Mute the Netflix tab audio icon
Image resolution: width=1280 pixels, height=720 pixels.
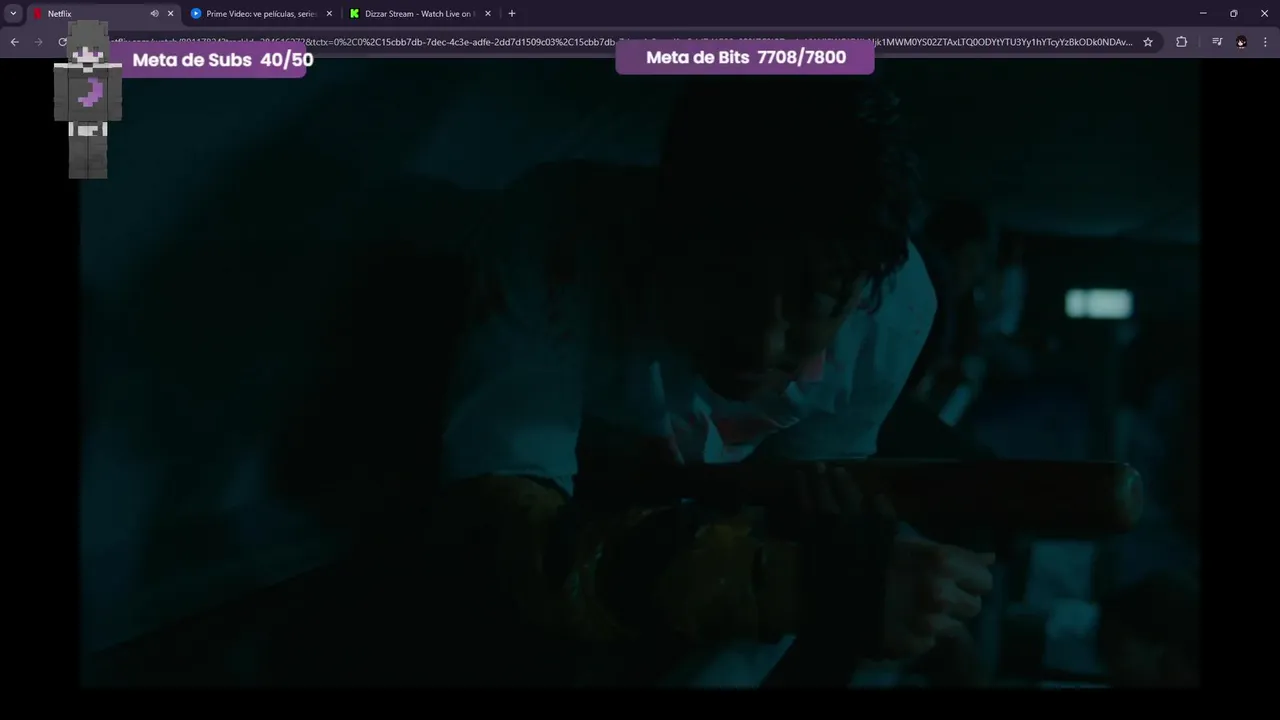tap(154, 14)
